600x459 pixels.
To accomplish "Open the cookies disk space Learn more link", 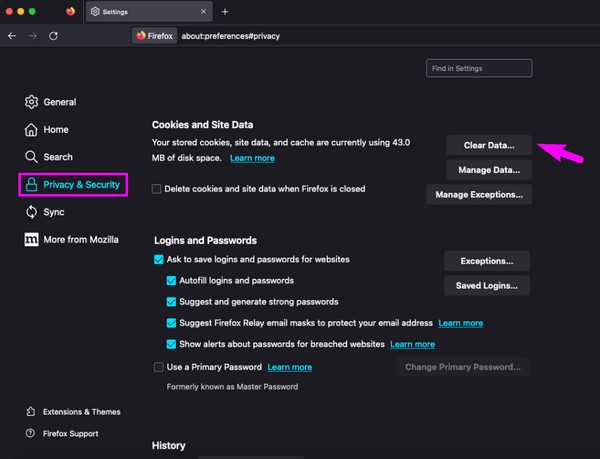I will pyautogui.click(x=252, y=158).
